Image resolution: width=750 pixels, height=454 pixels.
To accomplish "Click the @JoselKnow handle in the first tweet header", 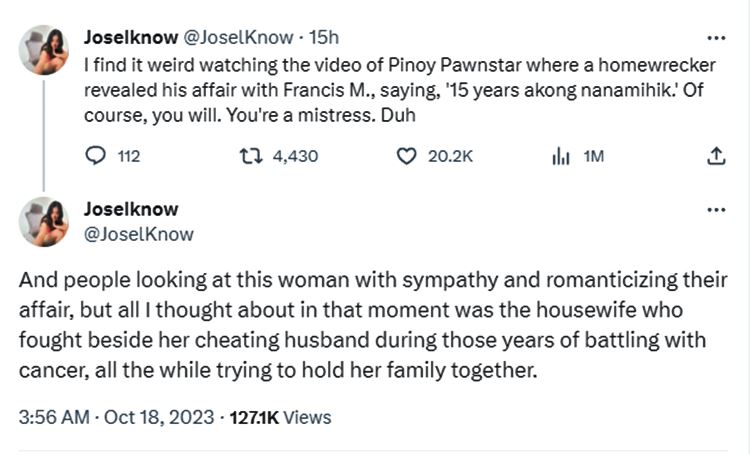I will click(x=237, y=38).
